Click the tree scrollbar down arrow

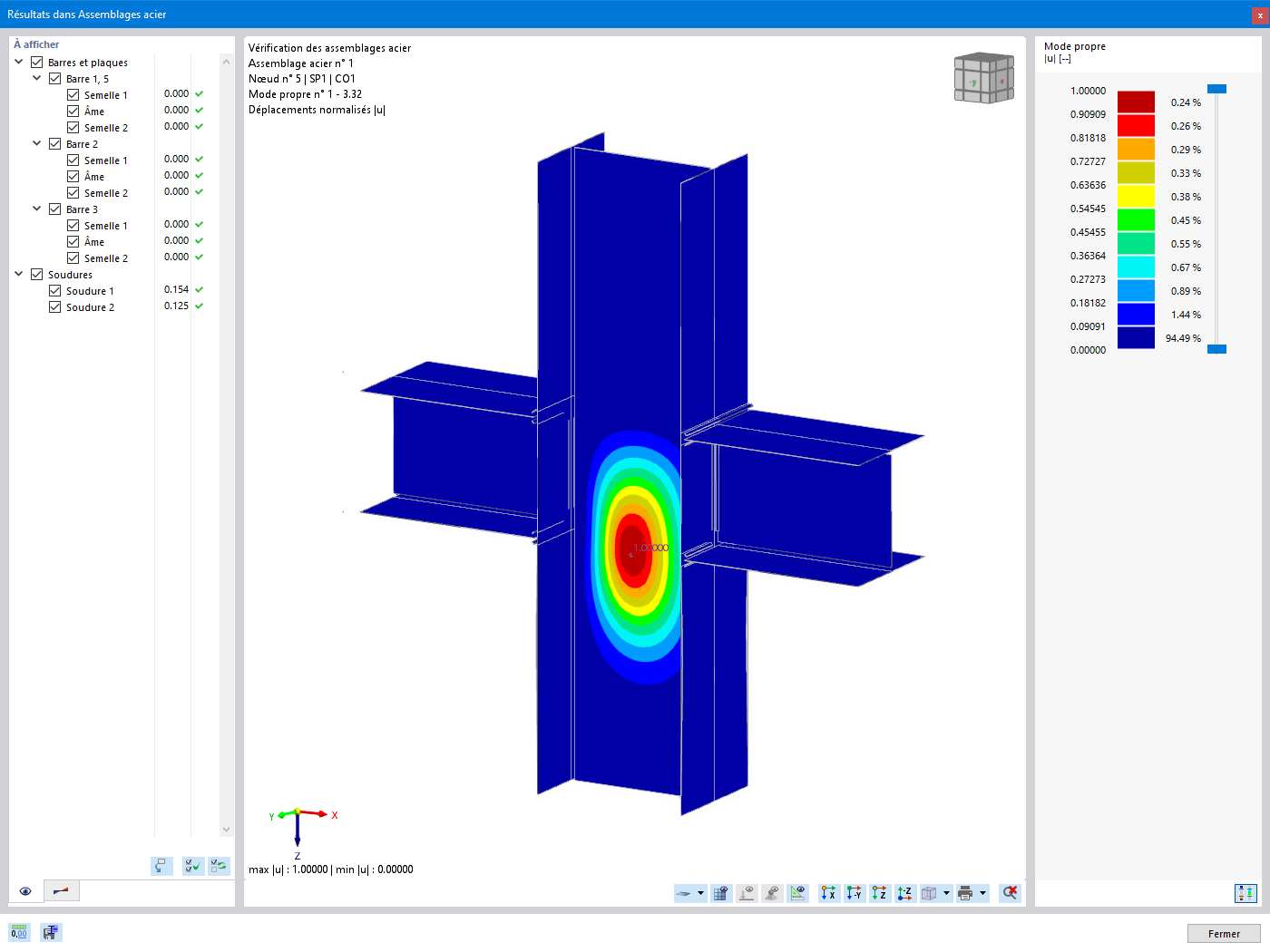pyautogui.click(x=227, y=829)
